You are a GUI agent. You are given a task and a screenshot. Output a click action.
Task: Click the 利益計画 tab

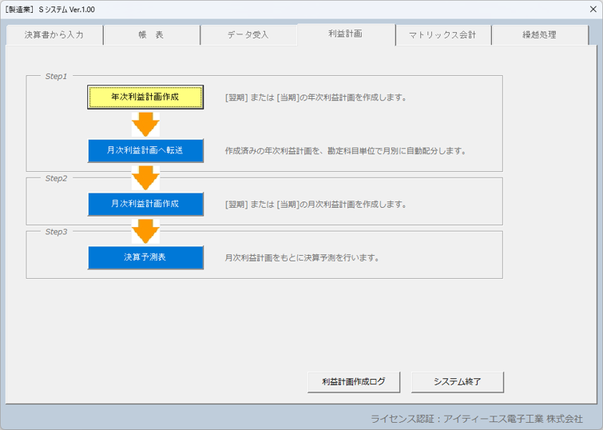[345, 34]
